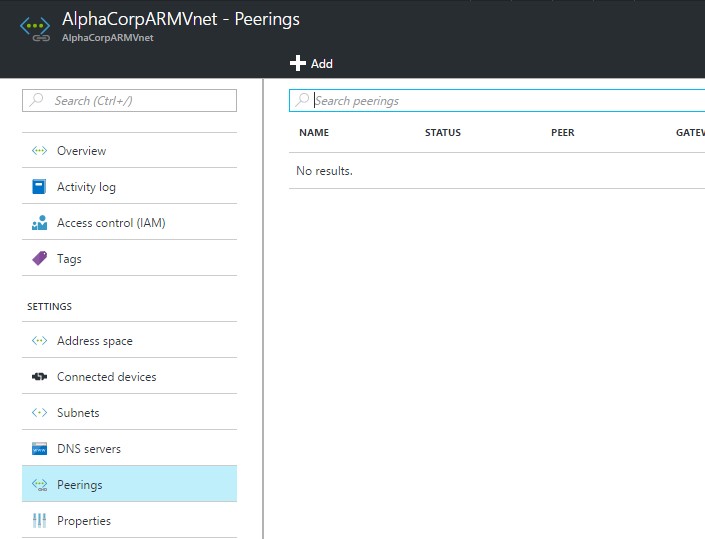The height and width of the screenshot is (539, 705).
Task: Go to Subnets settings
Action: pos(78,413)
